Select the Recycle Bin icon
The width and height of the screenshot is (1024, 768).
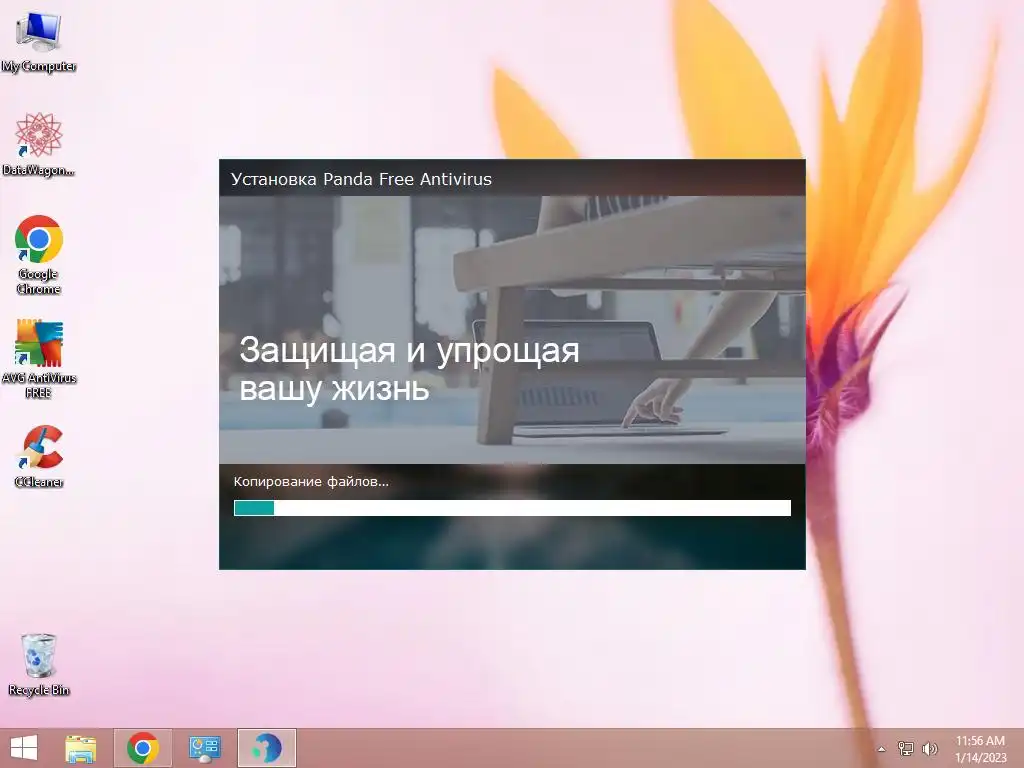(x=39, y=665)
